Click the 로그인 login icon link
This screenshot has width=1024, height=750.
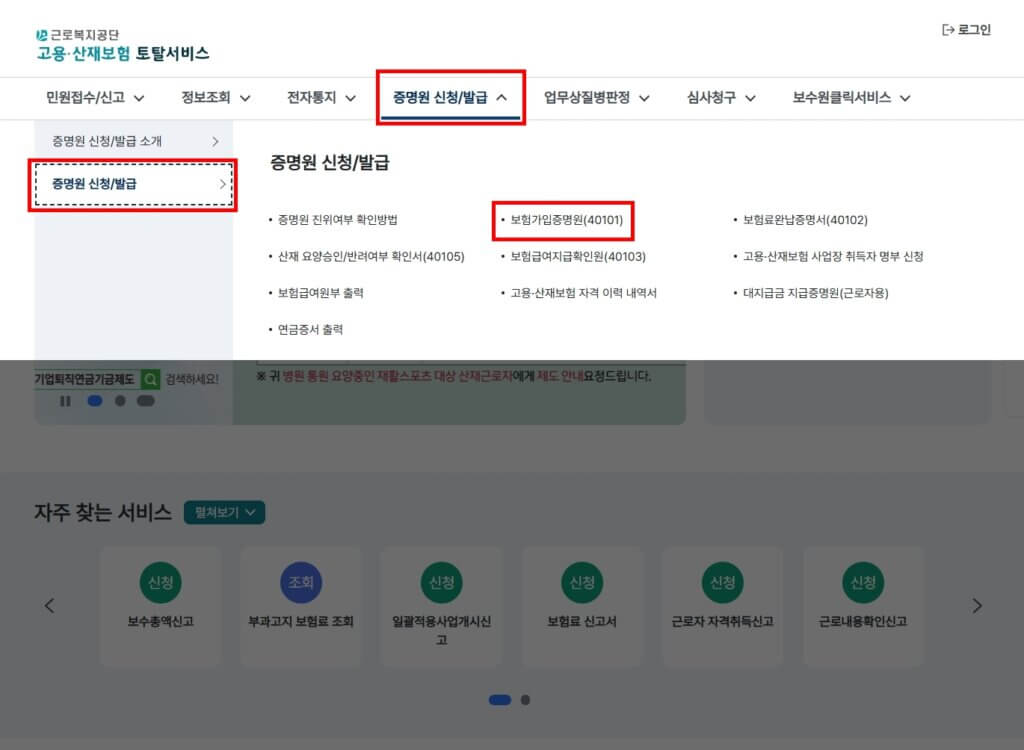(966, 30)
